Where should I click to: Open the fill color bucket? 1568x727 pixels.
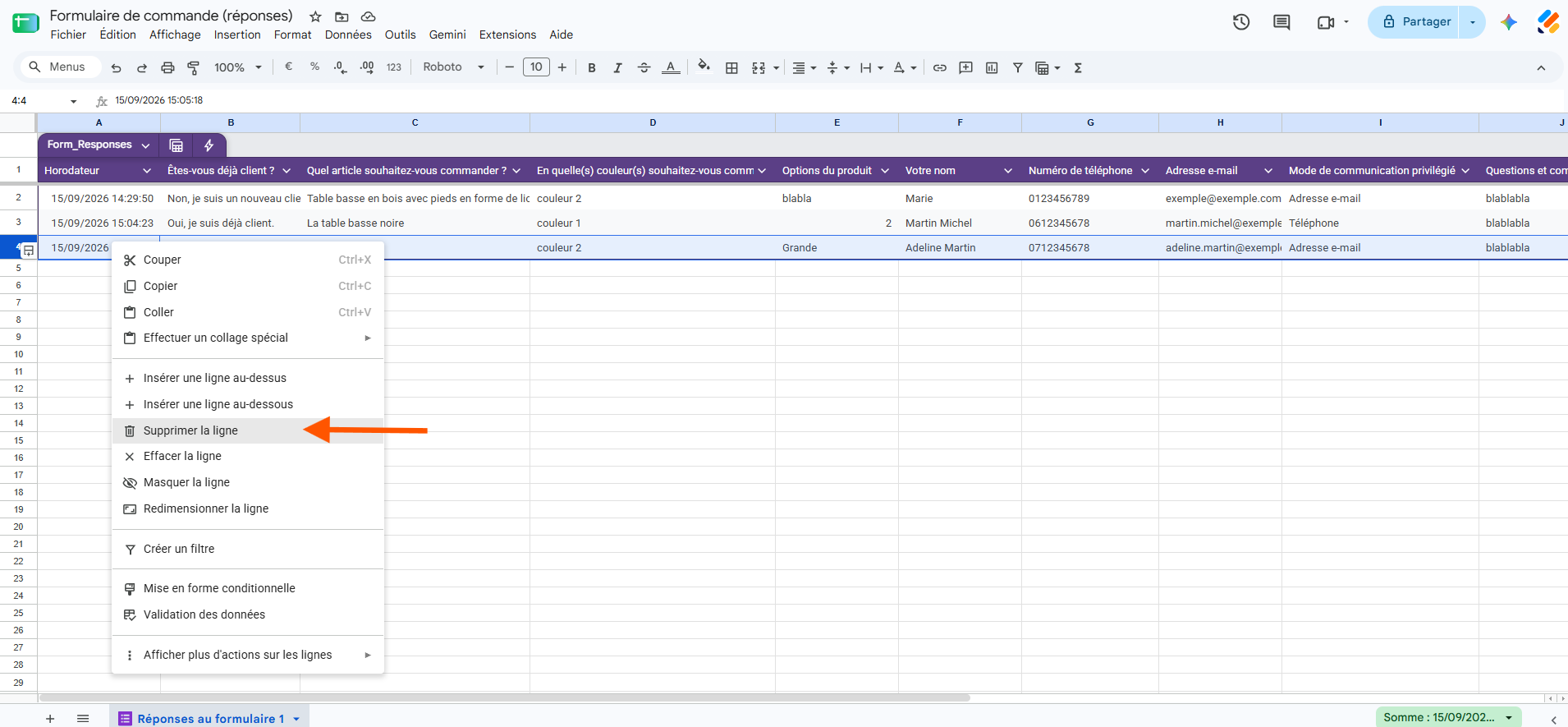coord(704,67)
